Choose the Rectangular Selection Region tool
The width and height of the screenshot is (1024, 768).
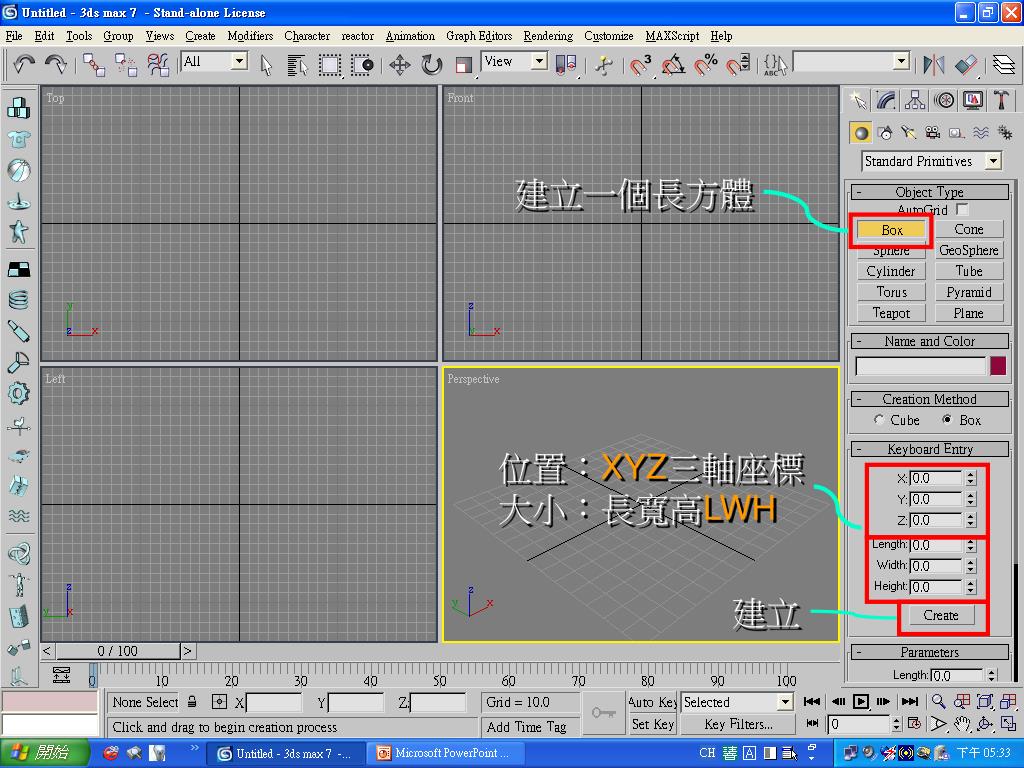pos(329,65)
